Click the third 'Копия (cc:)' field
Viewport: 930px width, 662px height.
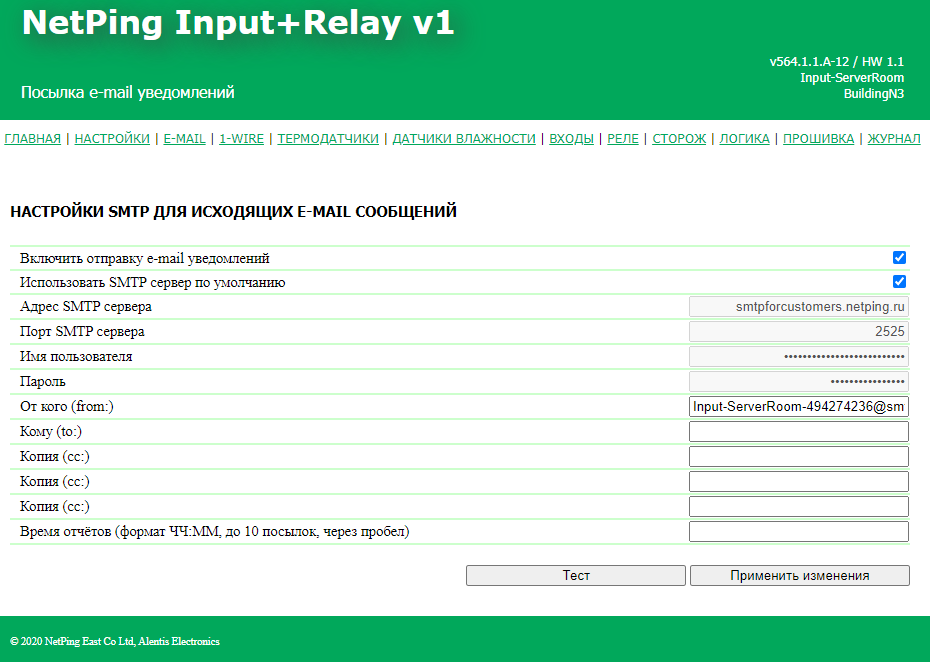[798, 506]
